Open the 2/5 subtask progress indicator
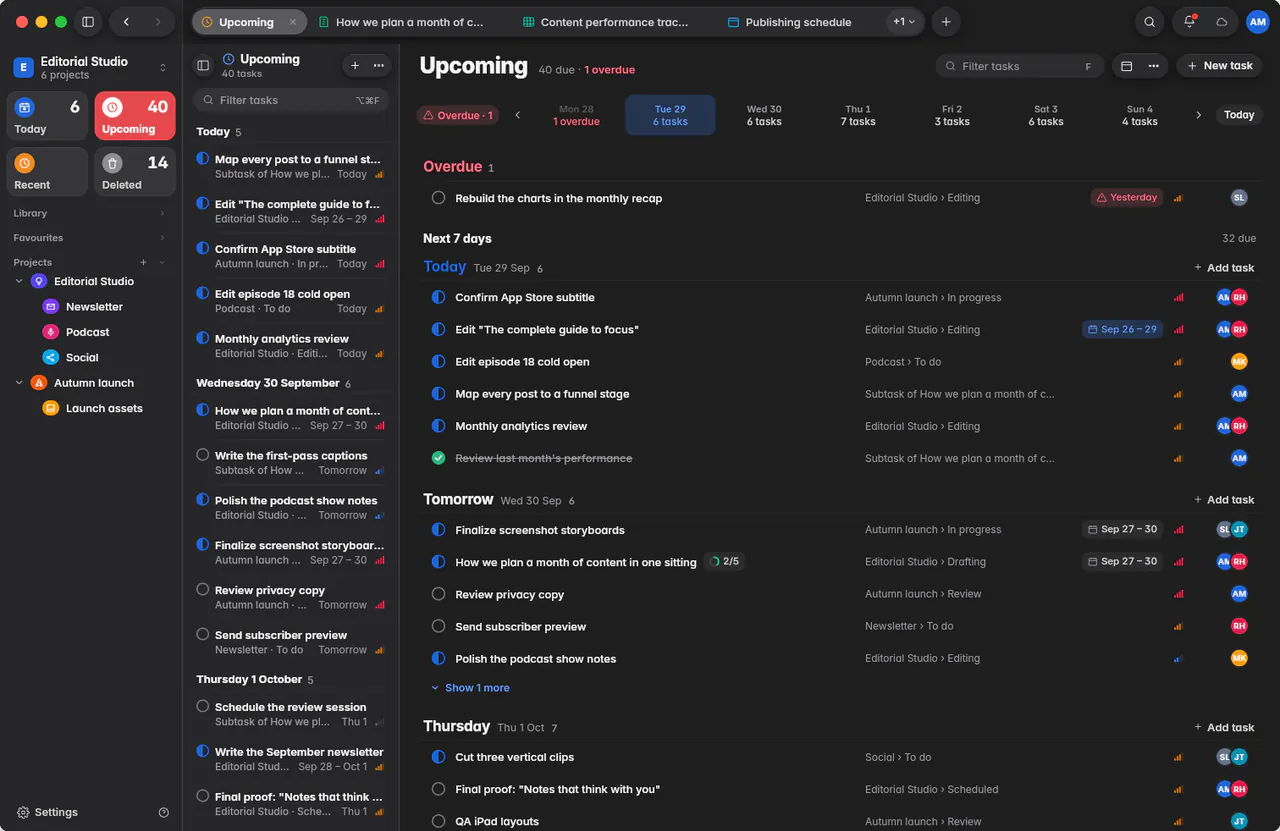The image size is (1280, 831). [724, 562]
